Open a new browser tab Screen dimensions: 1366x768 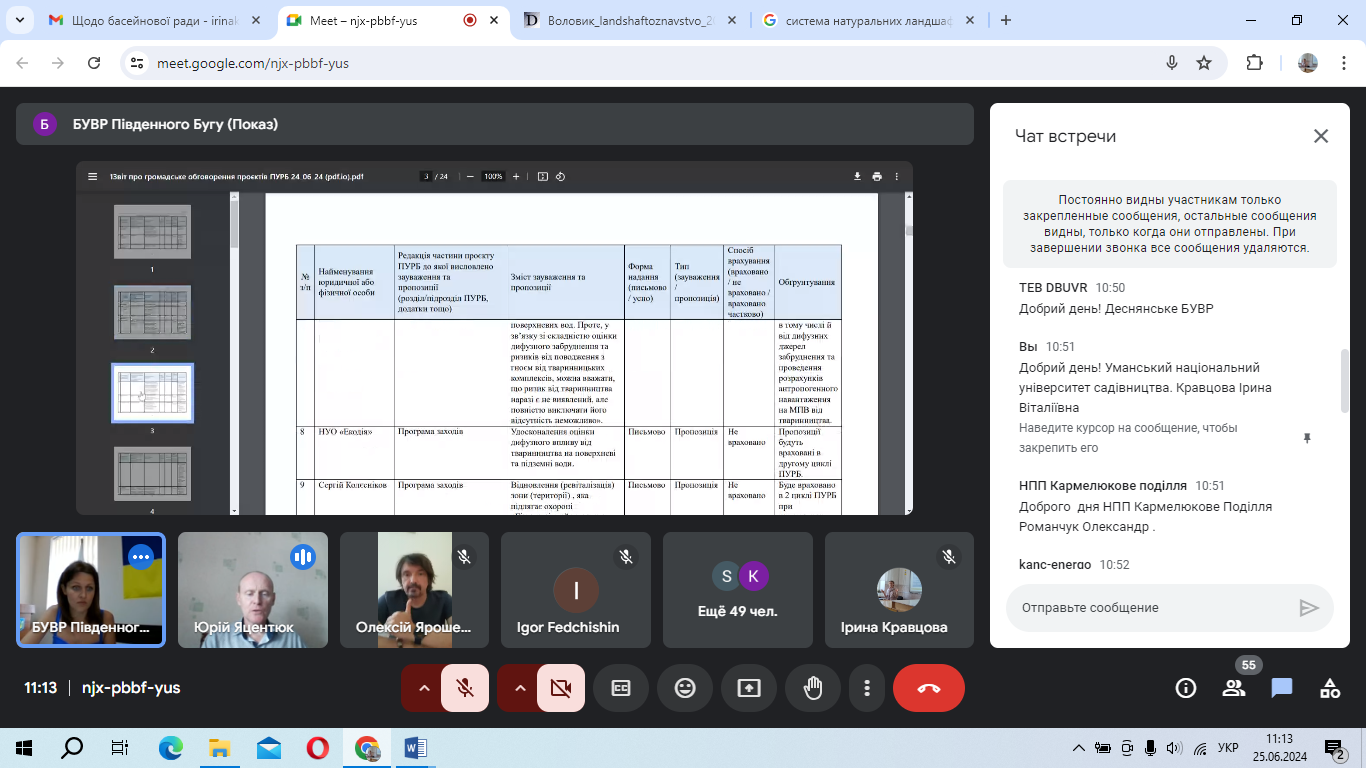1006,20
